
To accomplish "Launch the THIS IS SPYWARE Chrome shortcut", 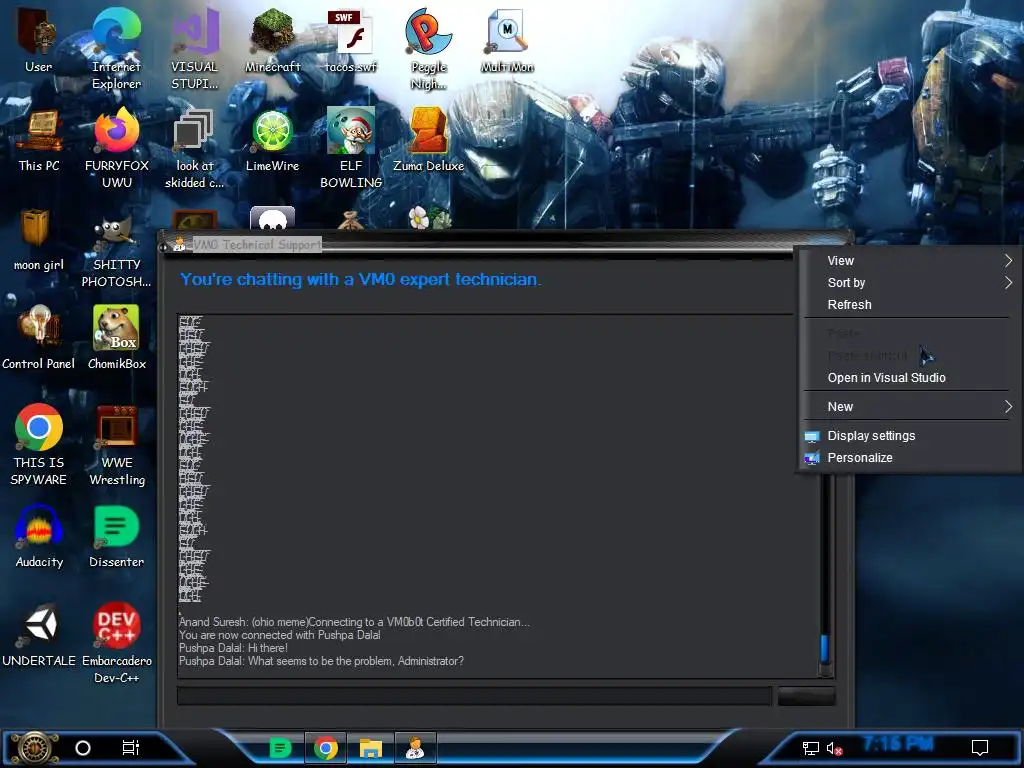I will (x=39, y=445).
